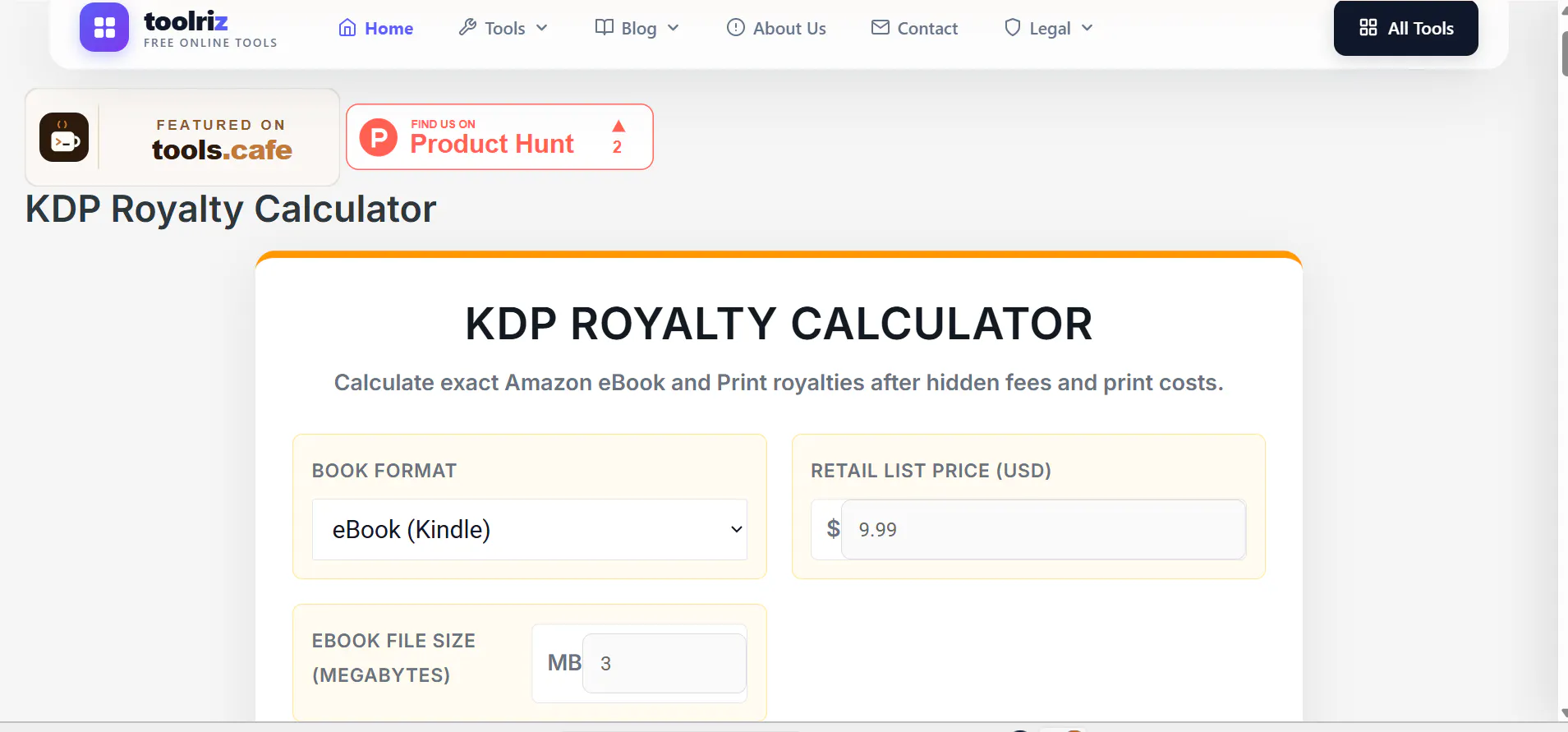Click the dollar sign prefix

tap(833, 528)
